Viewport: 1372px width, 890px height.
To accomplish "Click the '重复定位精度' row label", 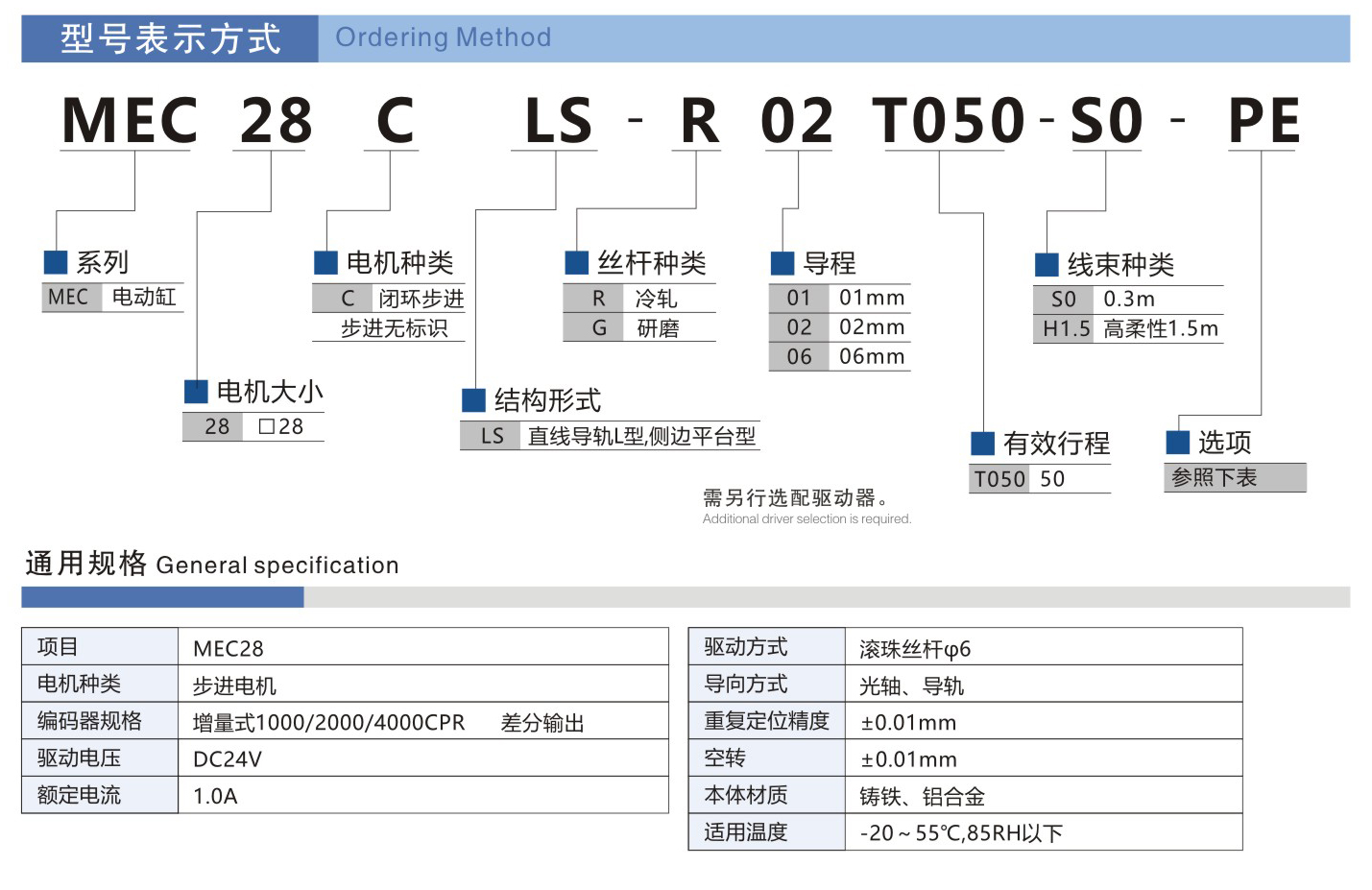I will coord(766,720).
